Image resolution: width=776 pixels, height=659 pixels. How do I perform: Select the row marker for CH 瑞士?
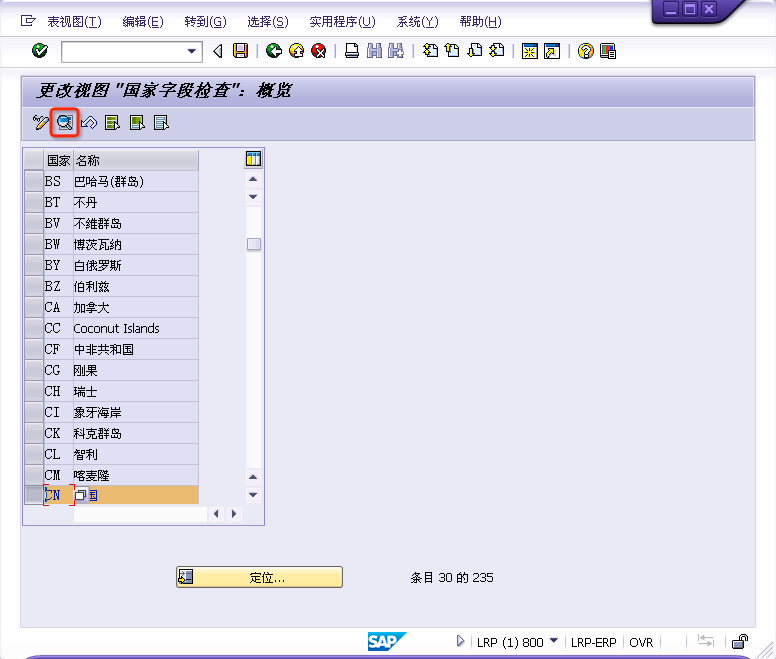(34, 391)
